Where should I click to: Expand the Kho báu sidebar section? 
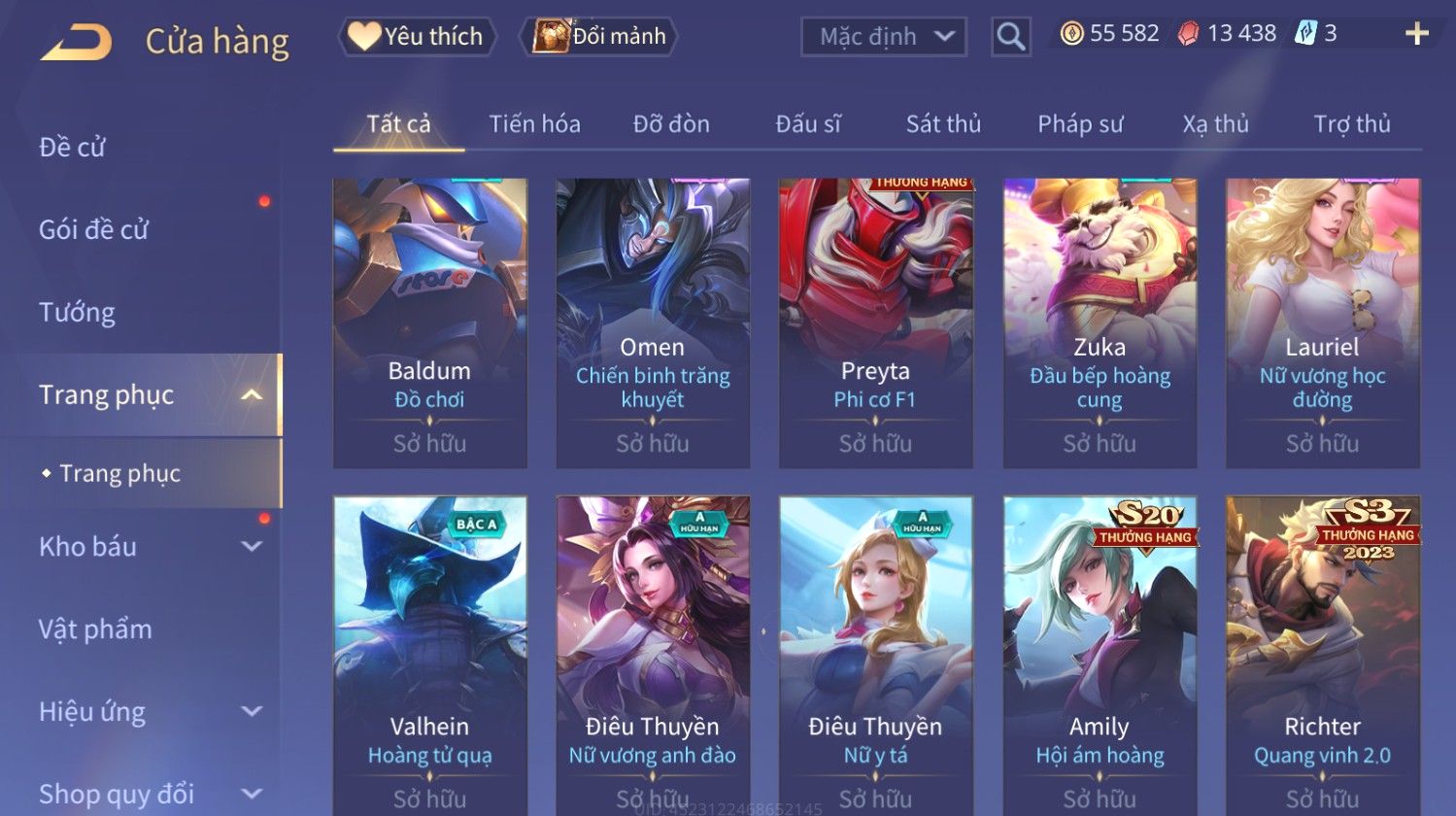pos(252,547)
